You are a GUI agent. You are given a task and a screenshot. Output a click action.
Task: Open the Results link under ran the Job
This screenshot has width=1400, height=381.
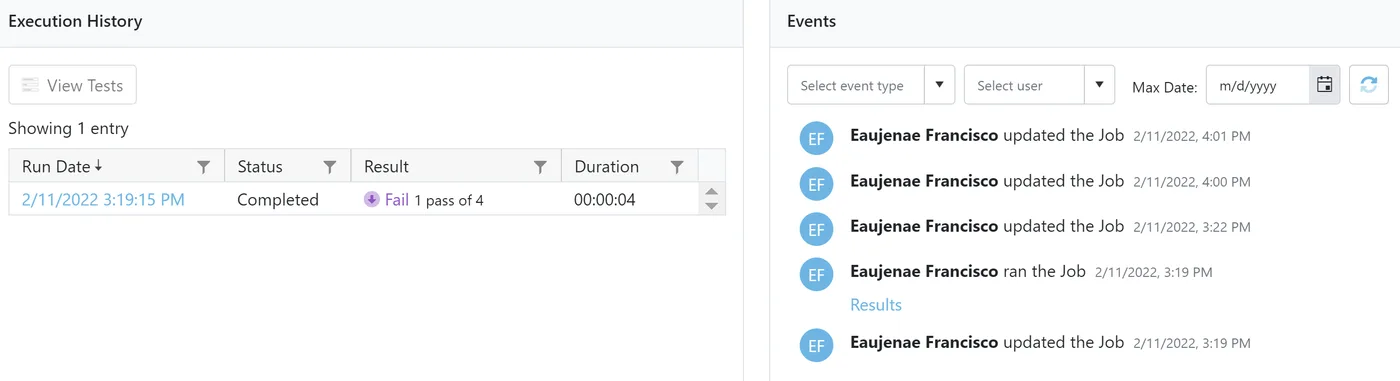click(876, 305)
